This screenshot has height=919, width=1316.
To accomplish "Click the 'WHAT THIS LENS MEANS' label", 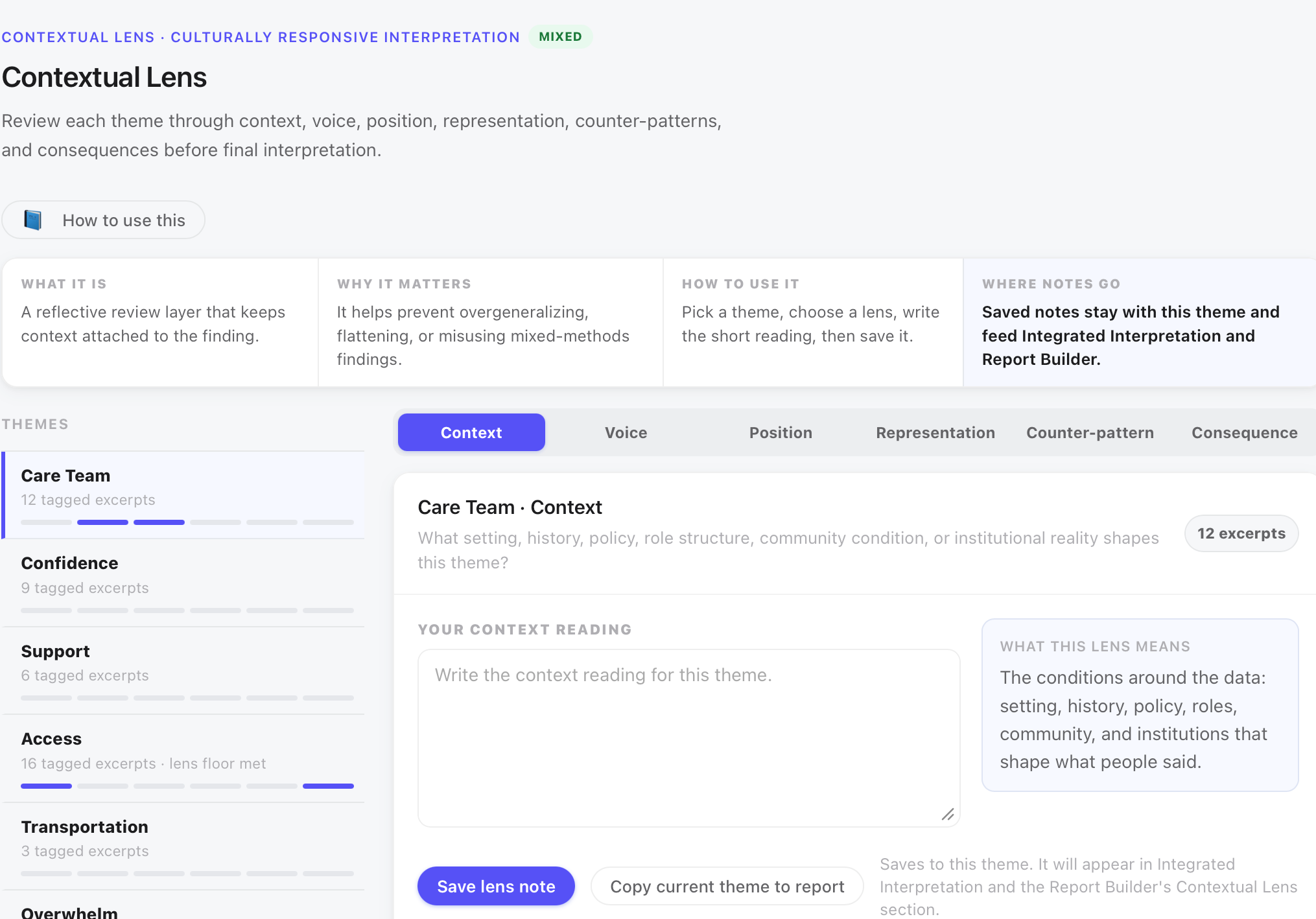I will [1095, 646].
